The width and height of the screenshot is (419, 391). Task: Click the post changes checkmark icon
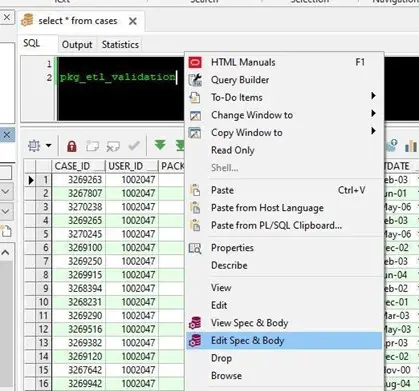134,146
